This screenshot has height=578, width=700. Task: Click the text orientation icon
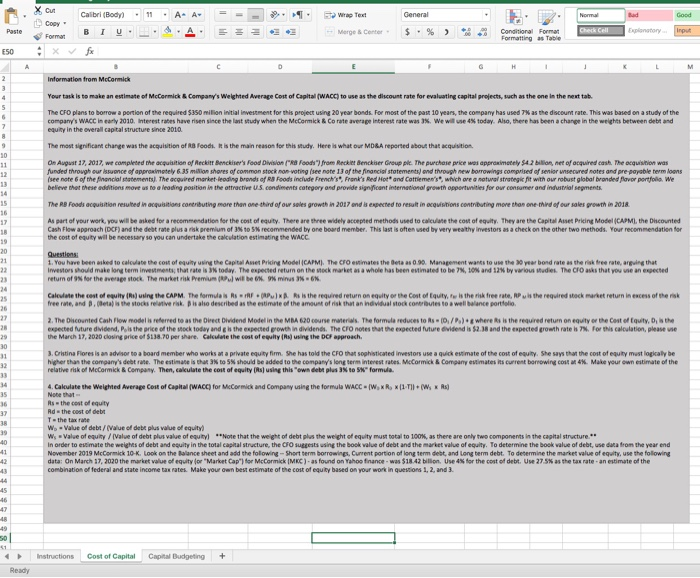(275, 15)
